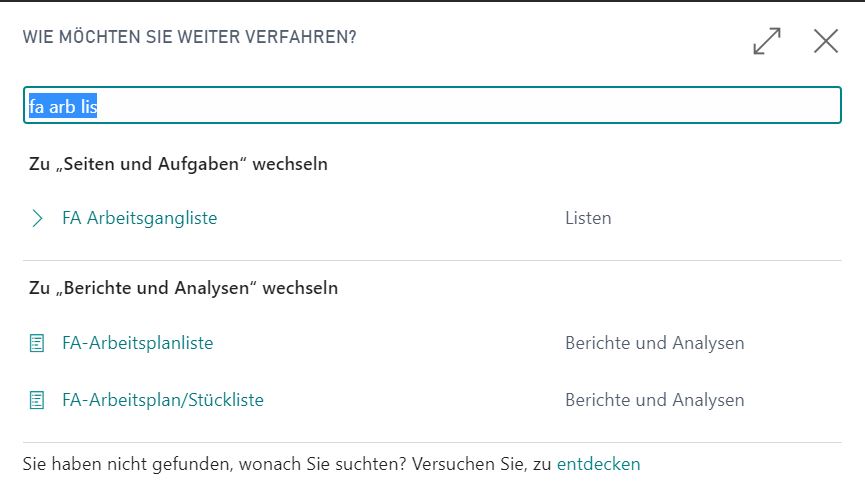Screen dimensions: 865x485
Task: Expand the dialog with the diagonal arrows icon
Action: pos(767,41)
